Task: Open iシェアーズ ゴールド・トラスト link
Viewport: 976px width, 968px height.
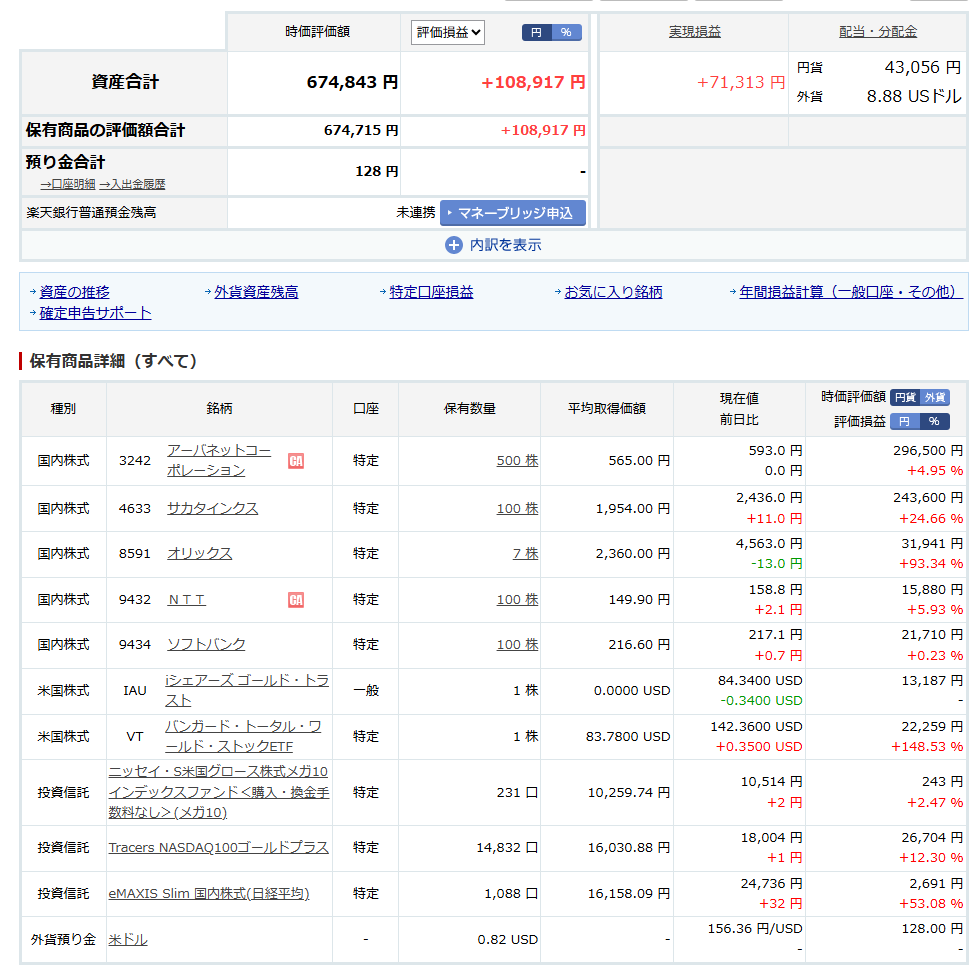Action: 246,690
